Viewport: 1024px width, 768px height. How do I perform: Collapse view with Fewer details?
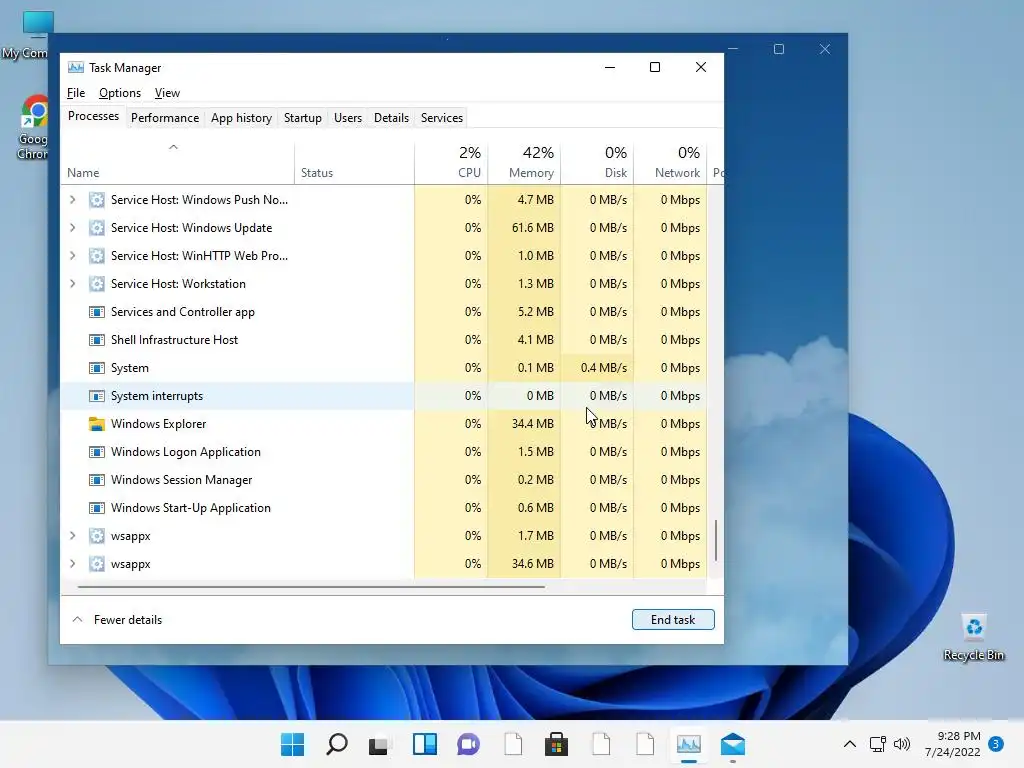pos(116,620)
